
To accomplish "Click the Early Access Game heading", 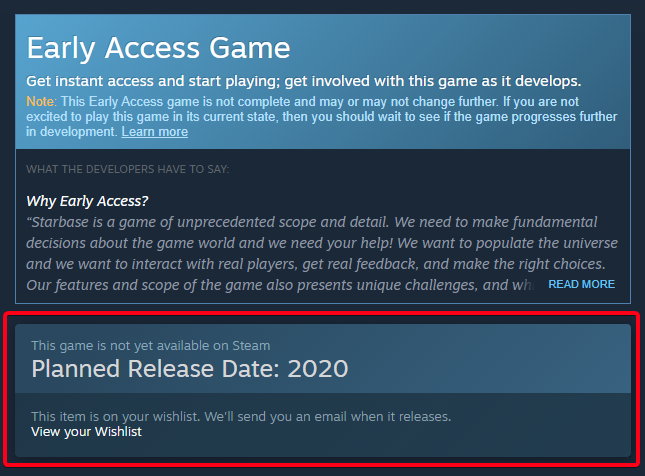I will tap(158, 48).
